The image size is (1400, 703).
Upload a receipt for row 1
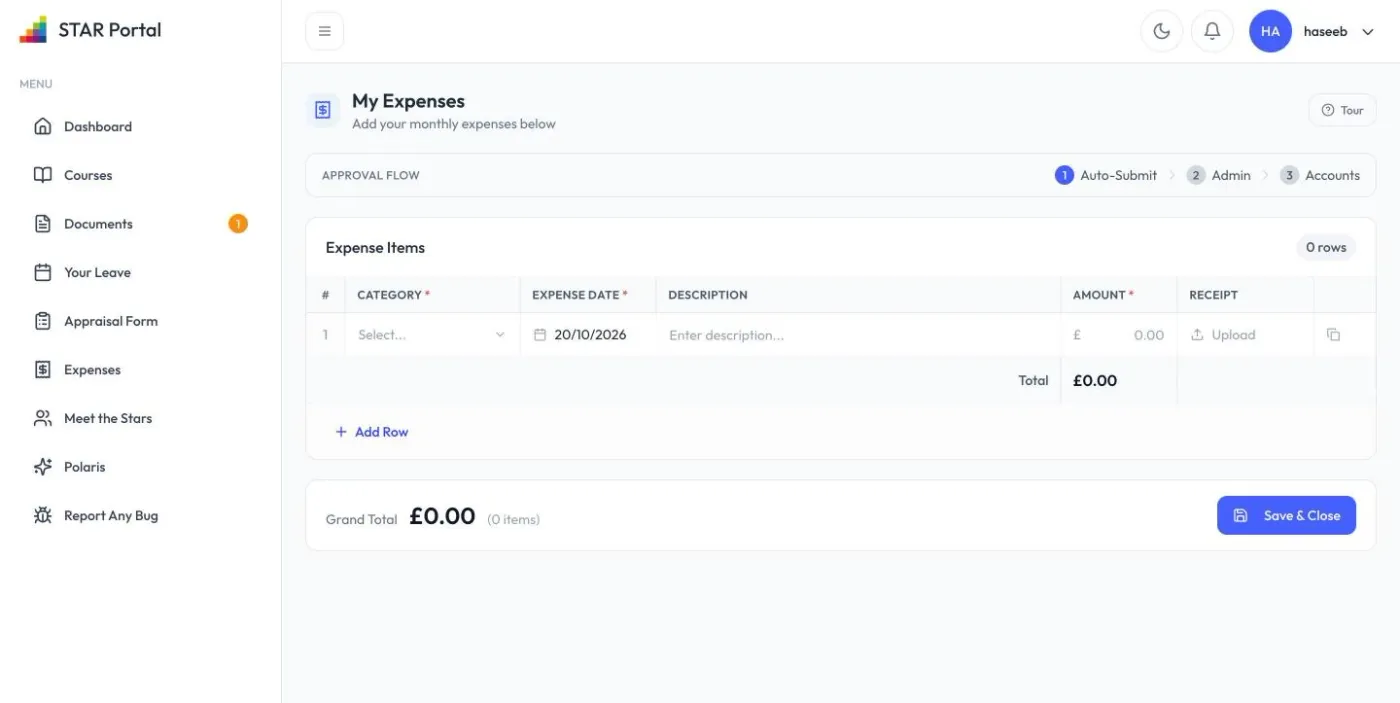pos(1223,335)
